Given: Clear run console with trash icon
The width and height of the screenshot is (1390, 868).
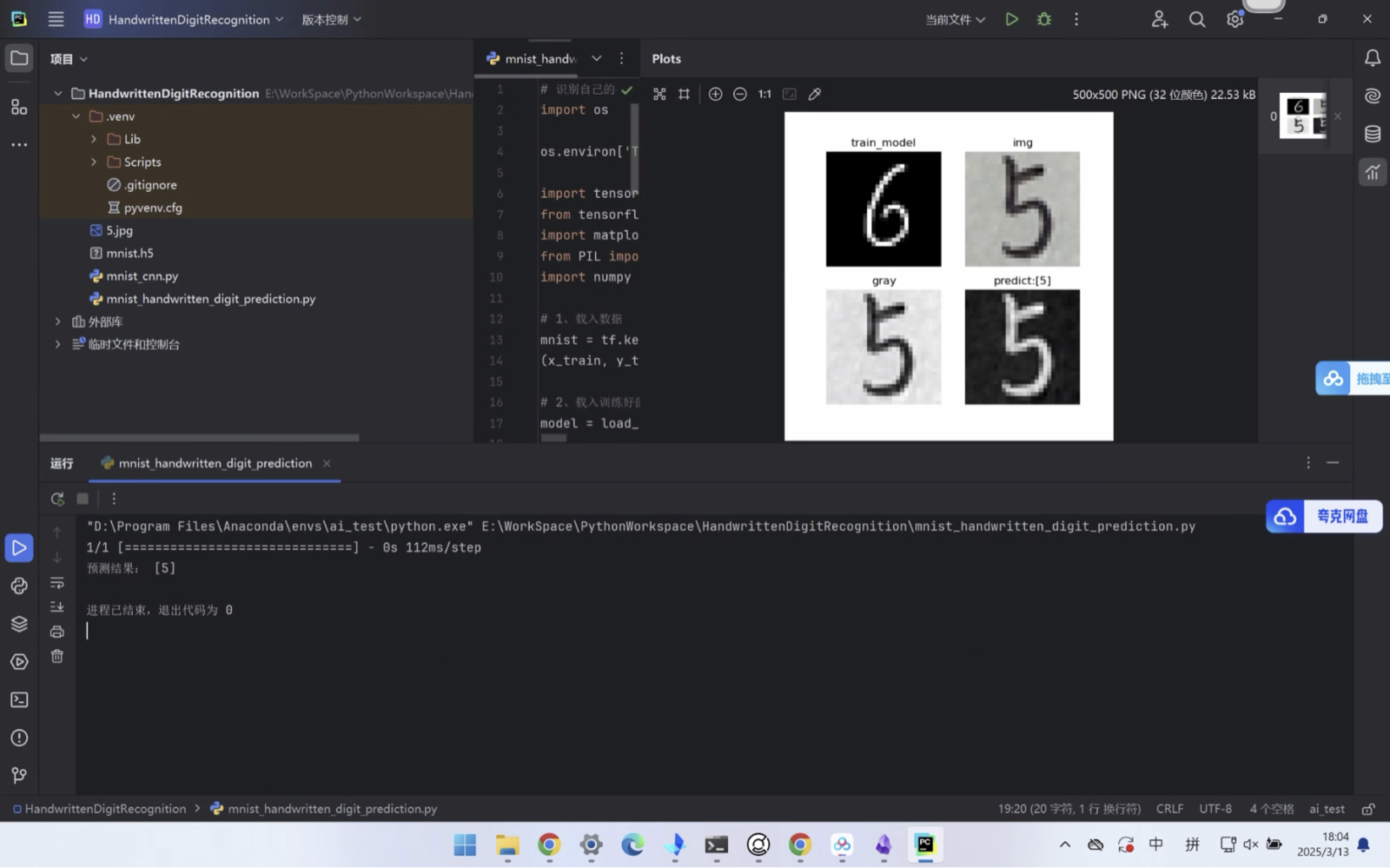Looking at the screenshot, I should coord(57,656).
